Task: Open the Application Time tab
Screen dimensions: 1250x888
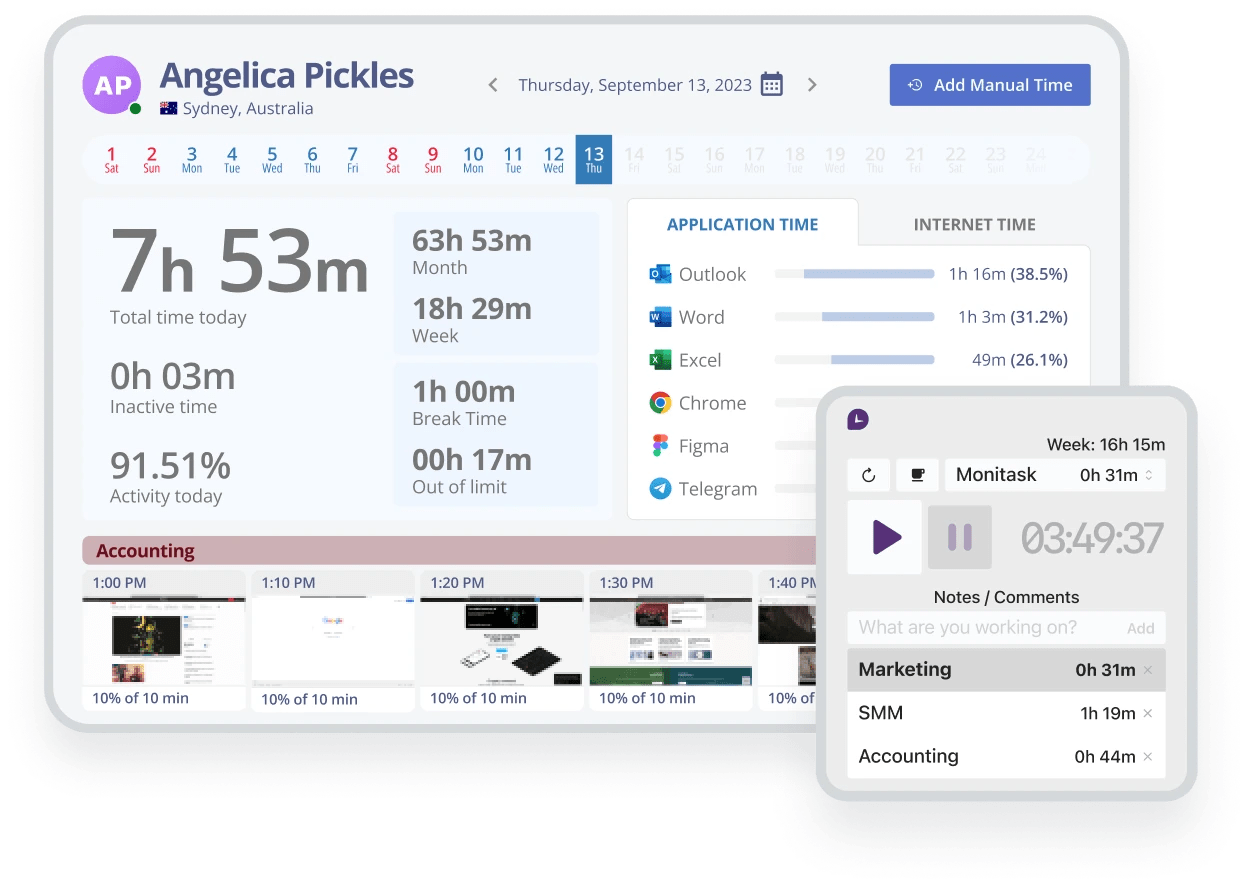Action: [743, 224]
